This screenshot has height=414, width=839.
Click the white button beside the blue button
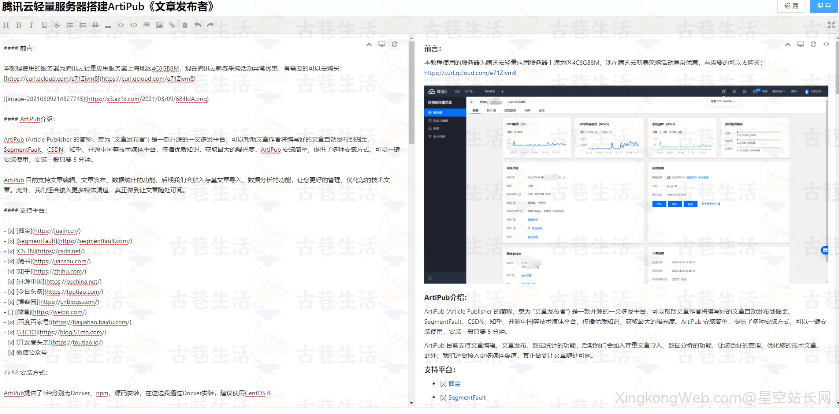coord(791,6)
